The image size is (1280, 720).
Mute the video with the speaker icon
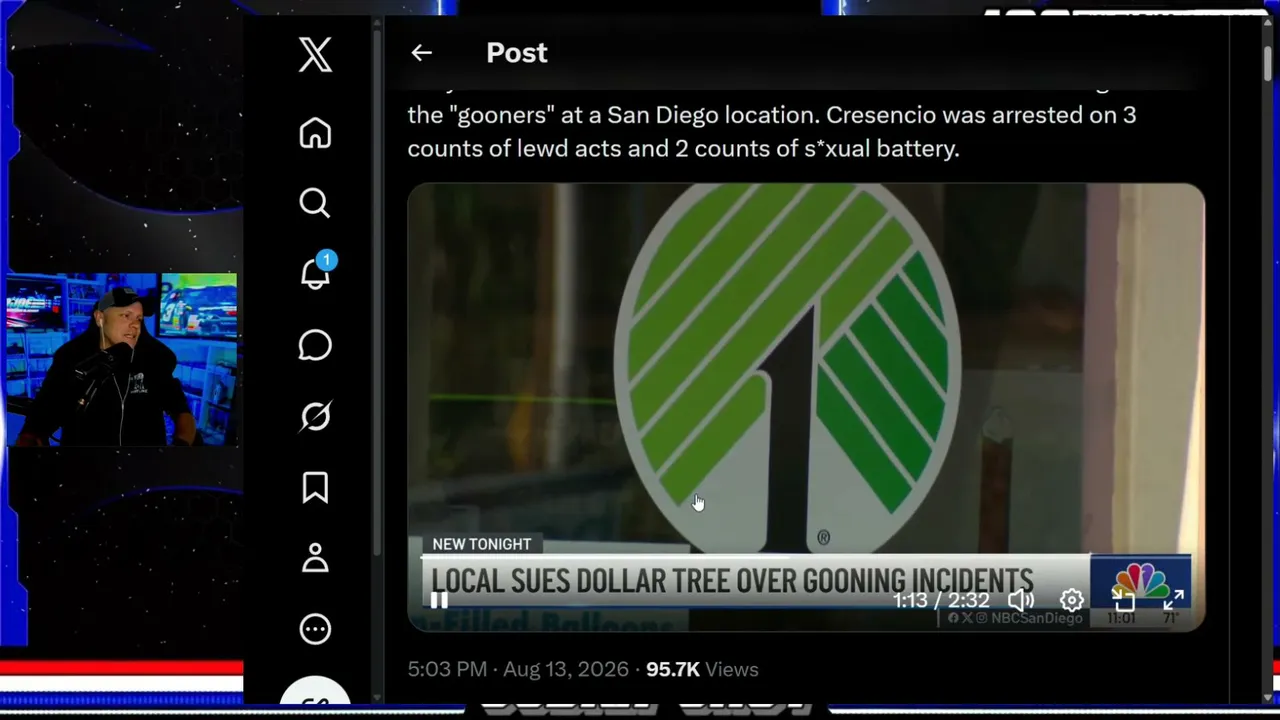tap(1020, 600)
